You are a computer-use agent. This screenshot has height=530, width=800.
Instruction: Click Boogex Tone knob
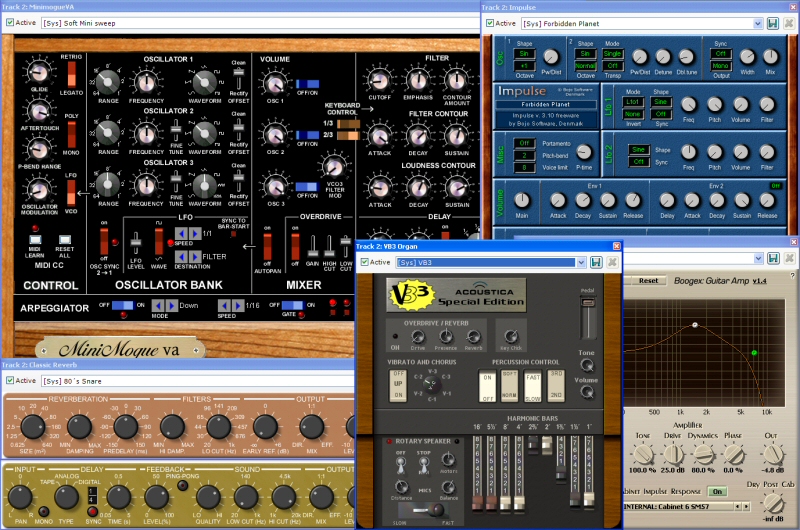pyautogui.click(x=643, y=453)
